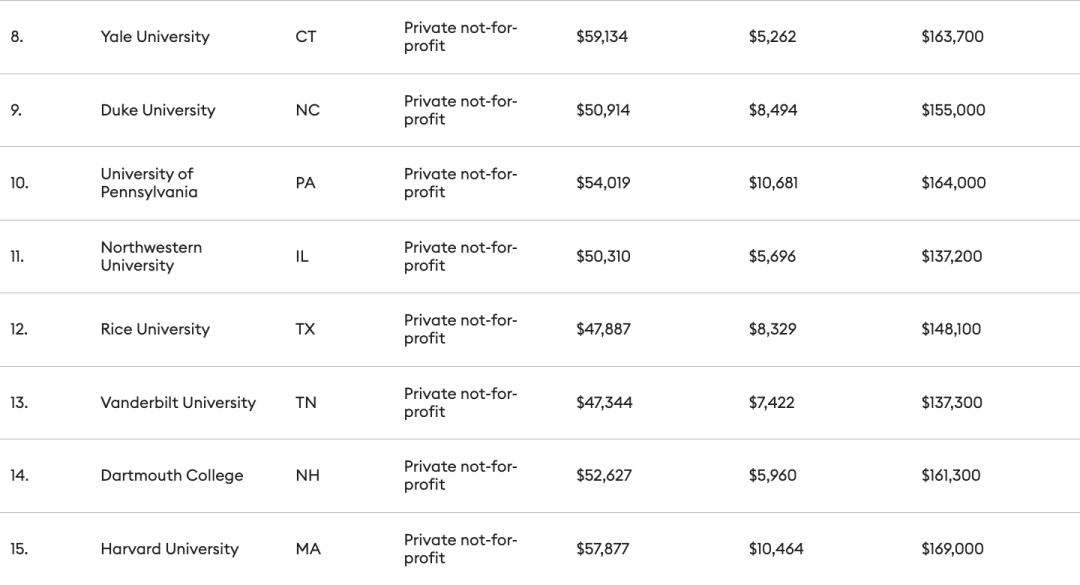The image size is (1080, 585).
Task: Click Northwestern University row name
Action: pyautogui.click(x=151, y=256)
